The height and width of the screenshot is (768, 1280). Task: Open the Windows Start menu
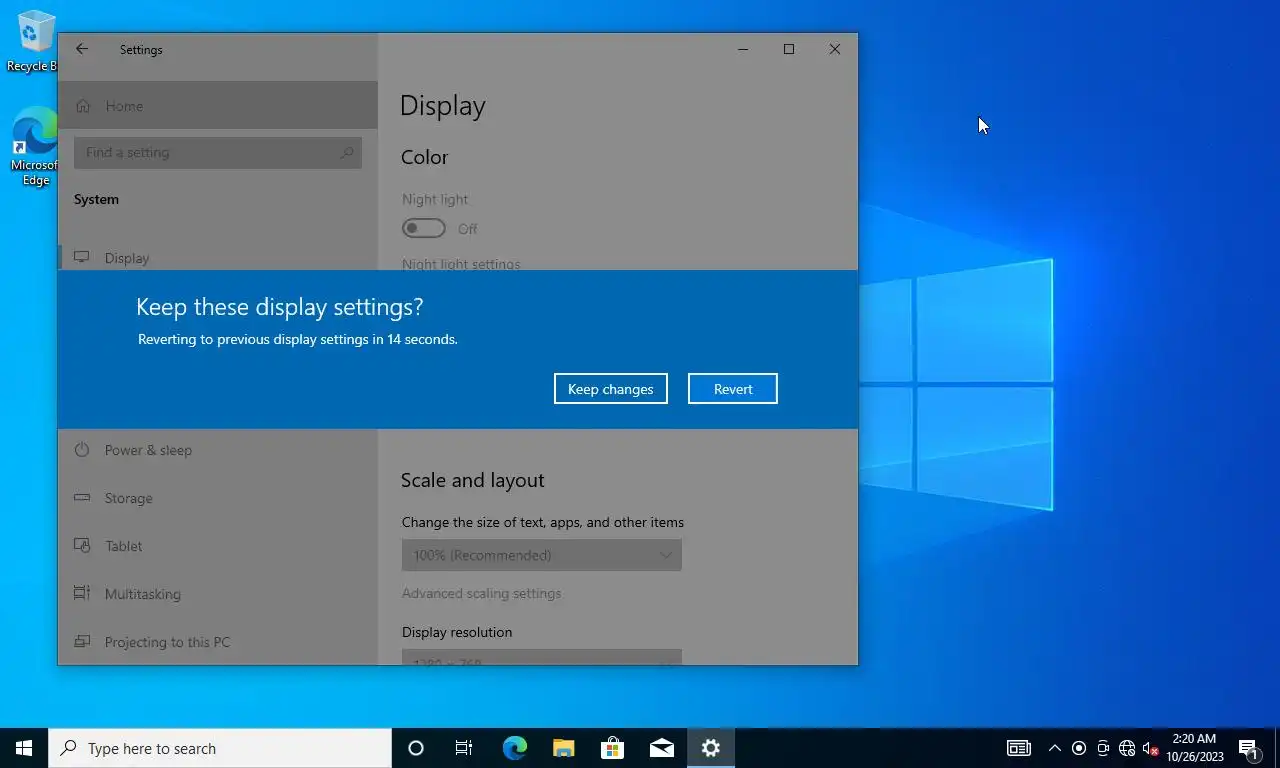tap(24, 748)
